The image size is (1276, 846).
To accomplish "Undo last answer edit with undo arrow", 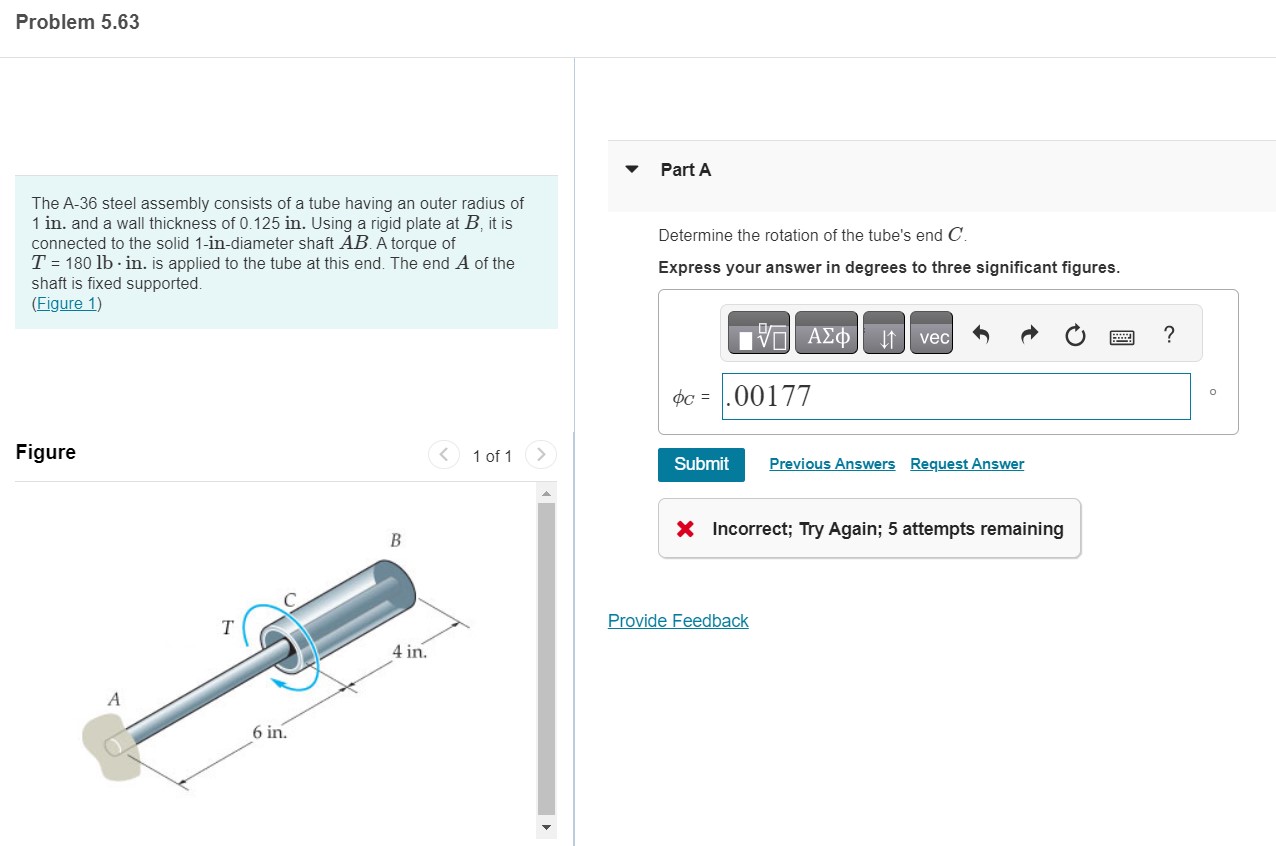I will [x=981, y=336].
